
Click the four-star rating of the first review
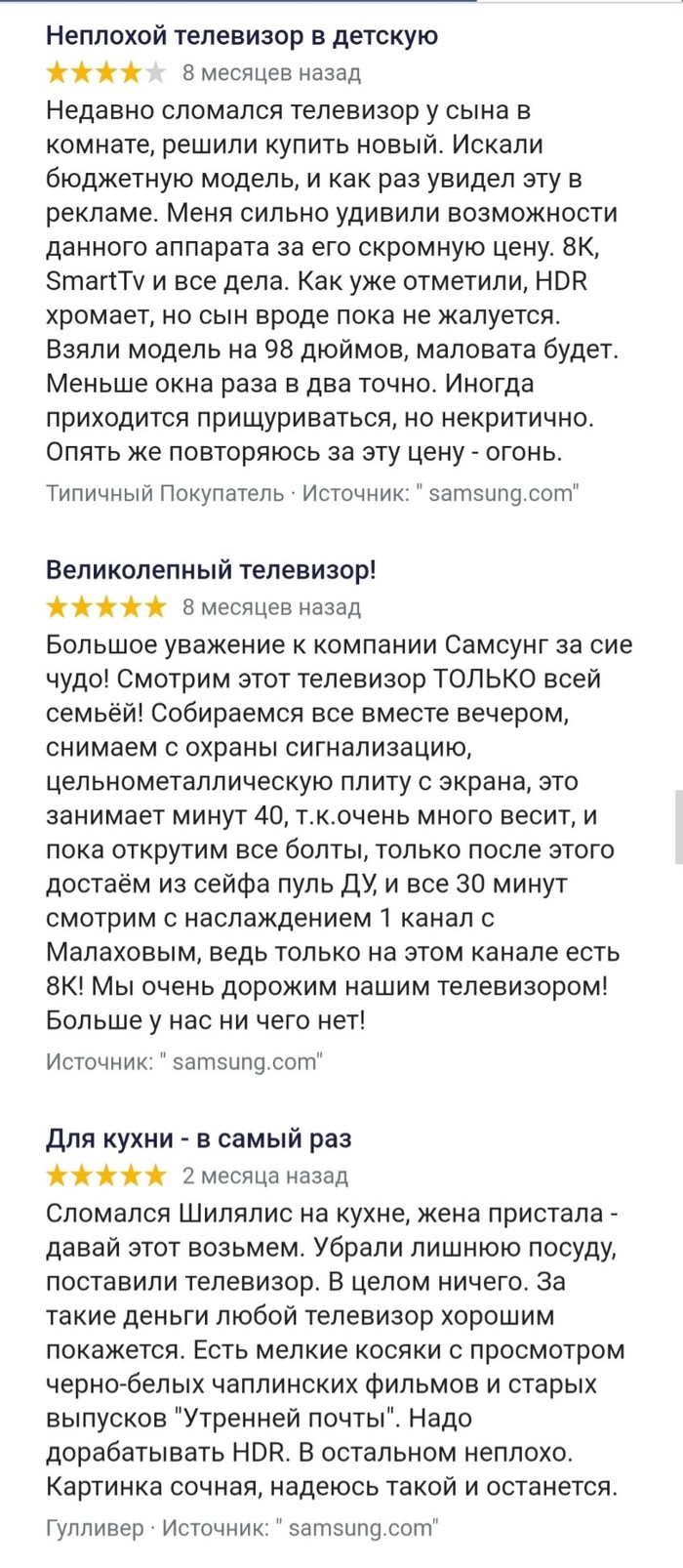(x=106, y=72)
